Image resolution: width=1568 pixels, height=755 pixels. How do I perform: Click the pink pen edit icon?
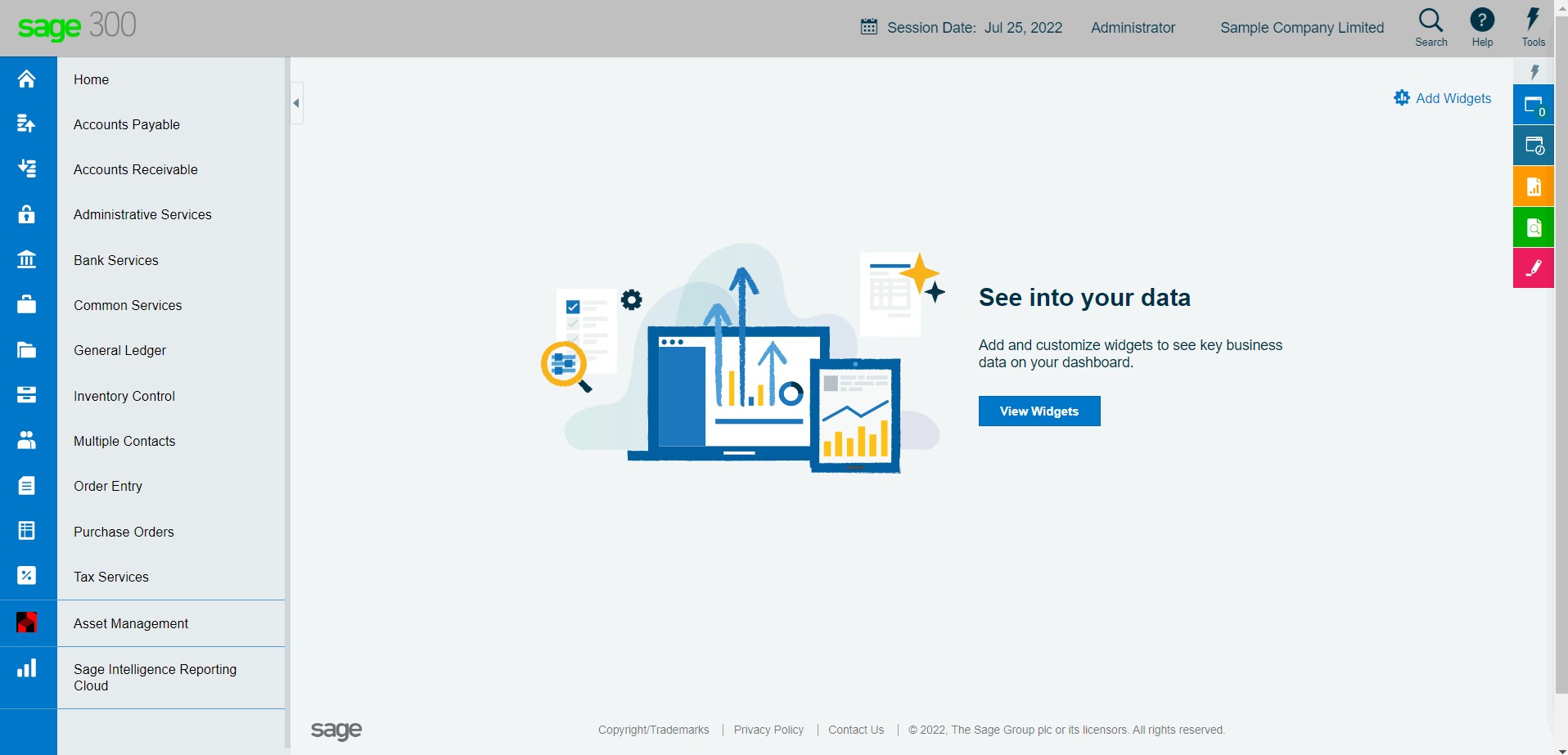tap(1534, 268)
